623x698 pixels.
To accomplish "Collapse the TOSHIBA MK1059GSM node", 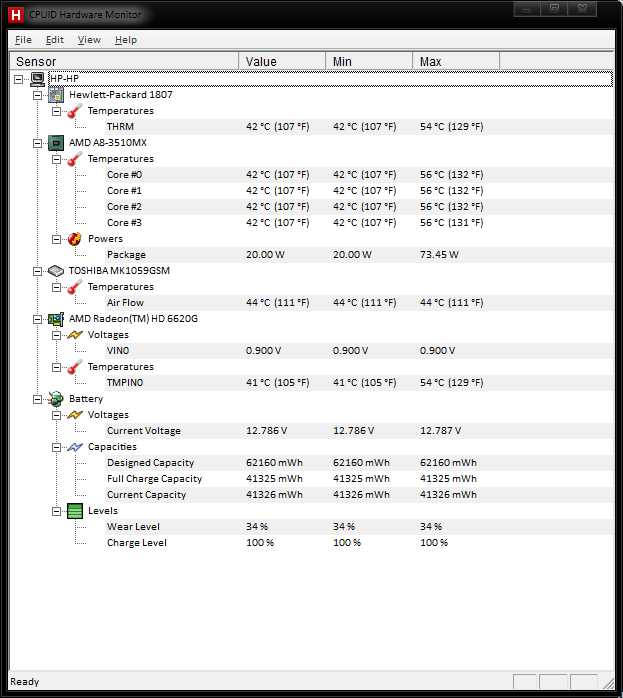I will [37, 272].
